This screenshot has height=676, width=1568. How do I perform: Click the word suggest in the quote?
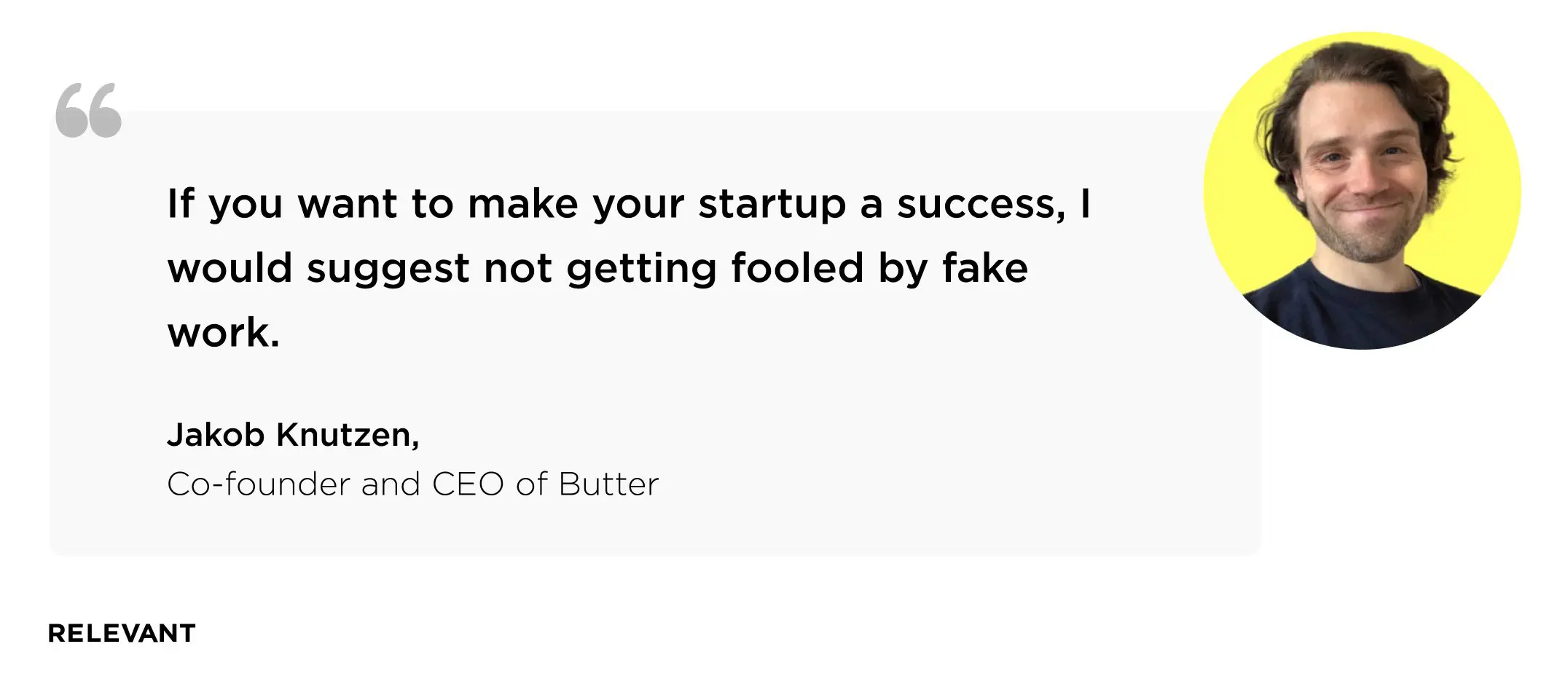click(388, 270)
